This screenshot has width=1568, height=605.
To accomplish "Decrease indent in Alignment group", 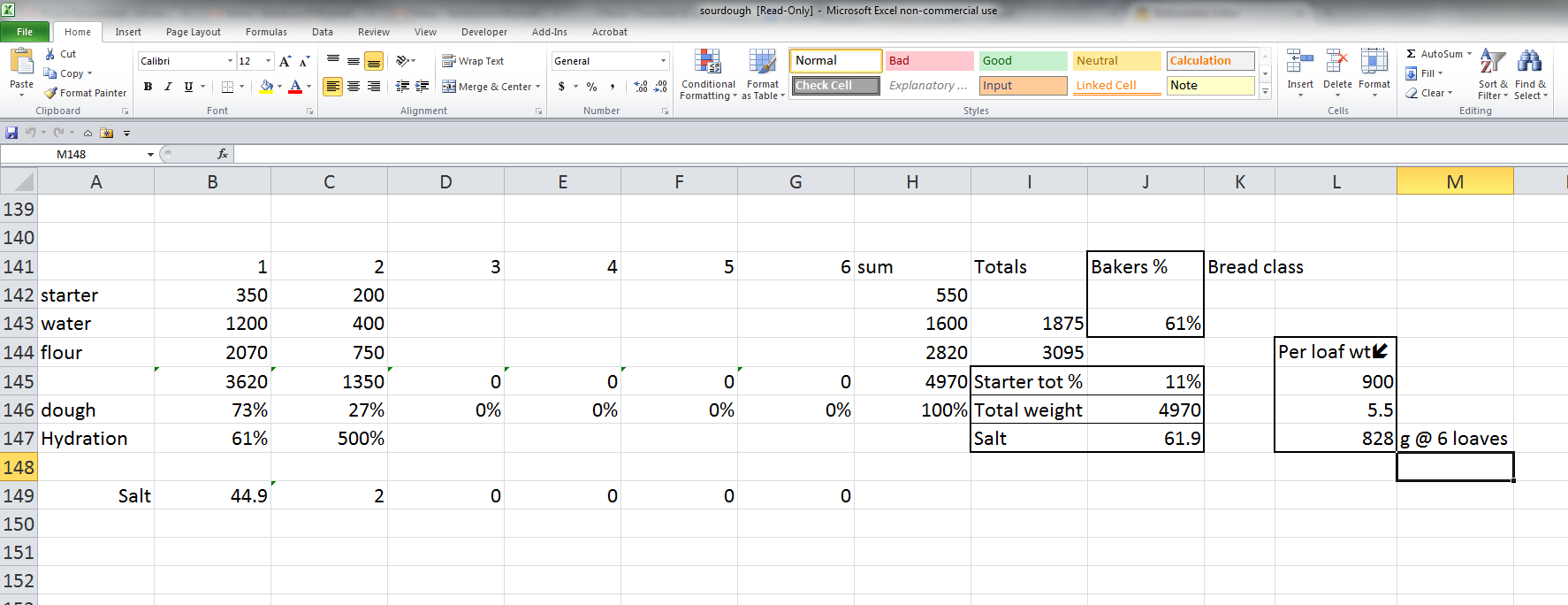I will coord(402,87).
